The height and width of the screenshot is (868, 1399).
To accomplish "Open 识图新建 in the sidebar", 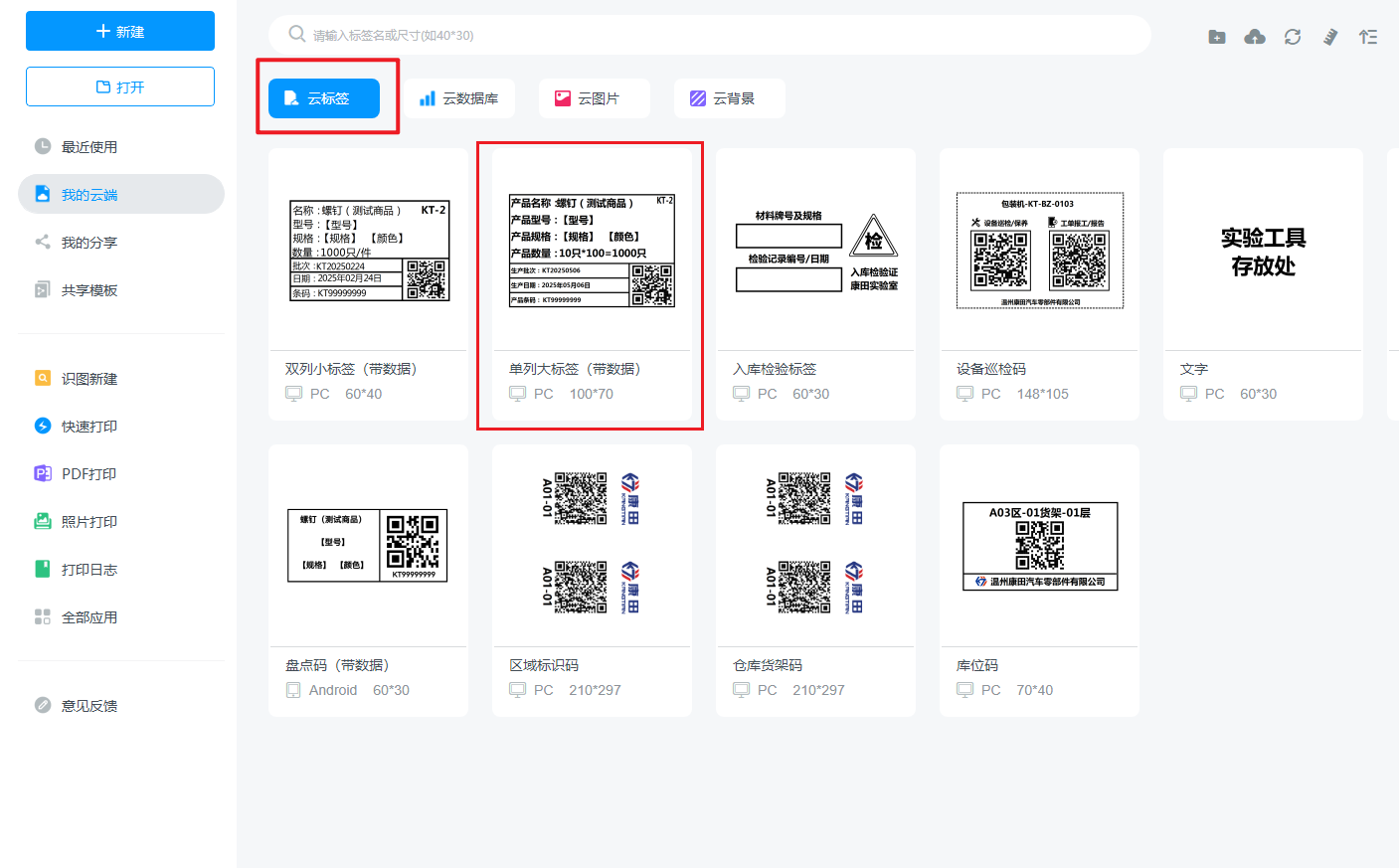I will coord(88,379).
